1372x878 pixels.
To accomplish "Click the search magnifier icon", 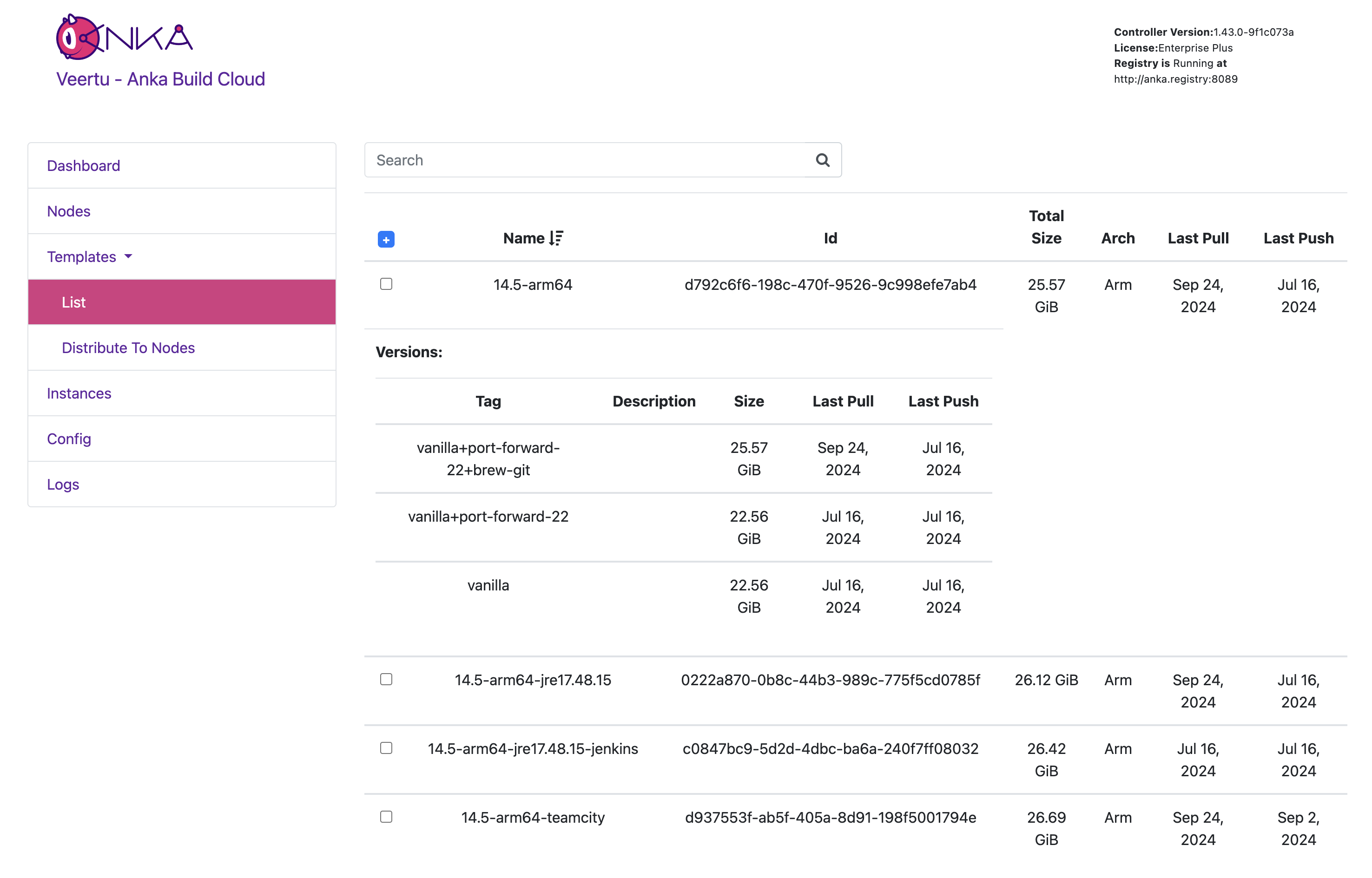I will pos(822,160).
